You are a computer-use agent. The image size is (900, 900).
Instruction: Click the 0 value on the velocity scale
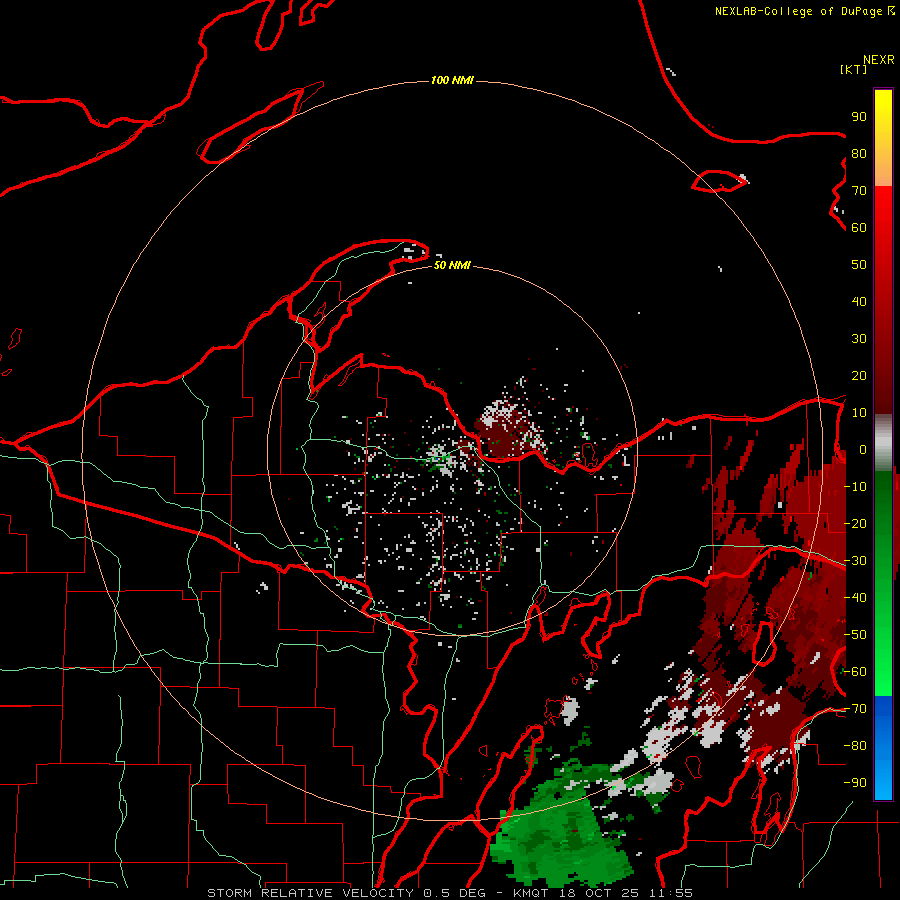tap(863, 449)
